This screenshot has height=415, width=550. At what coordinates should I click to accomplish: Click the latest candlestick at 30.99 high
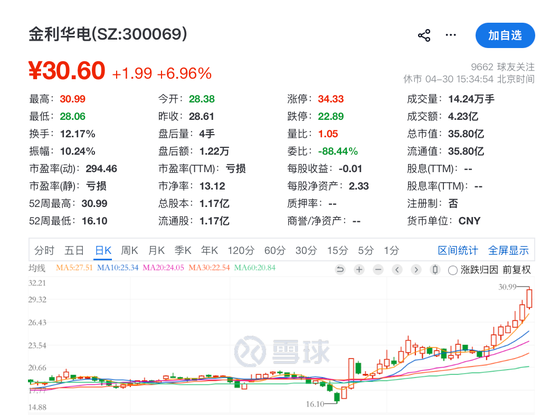point(529,298)
